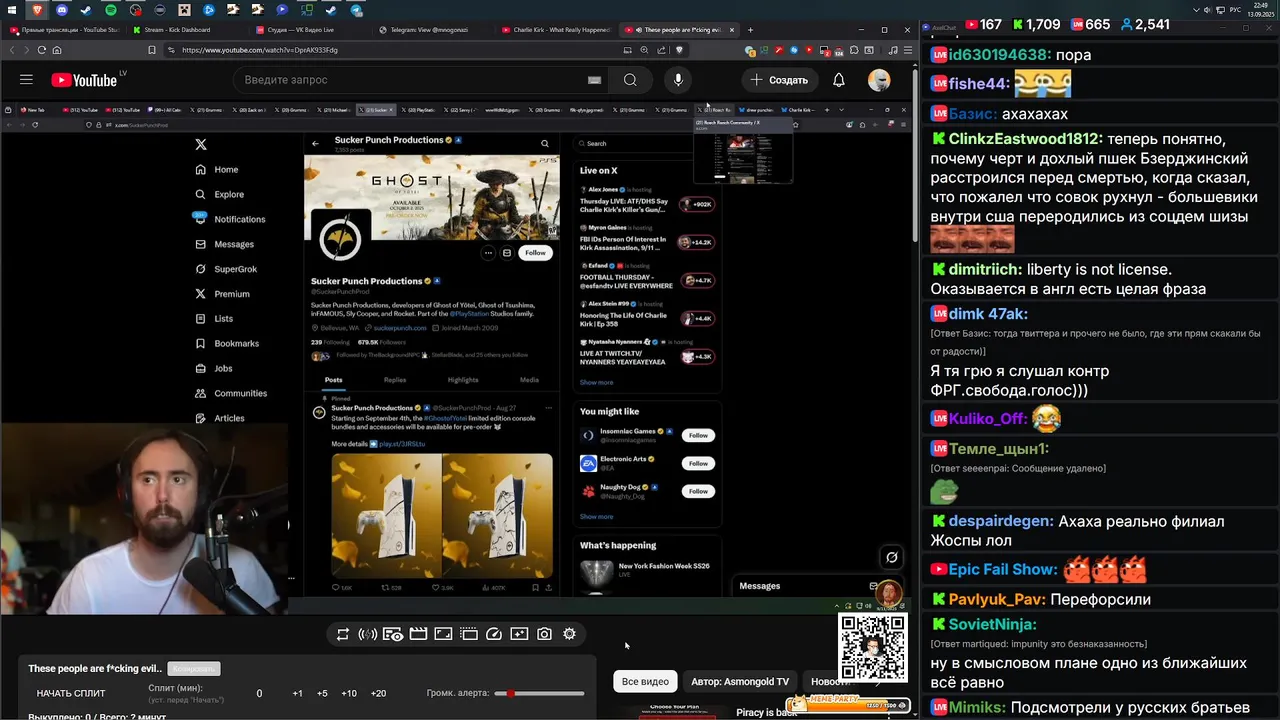
Task: Open Explore in X sidebar
Action: coord(219,194)
